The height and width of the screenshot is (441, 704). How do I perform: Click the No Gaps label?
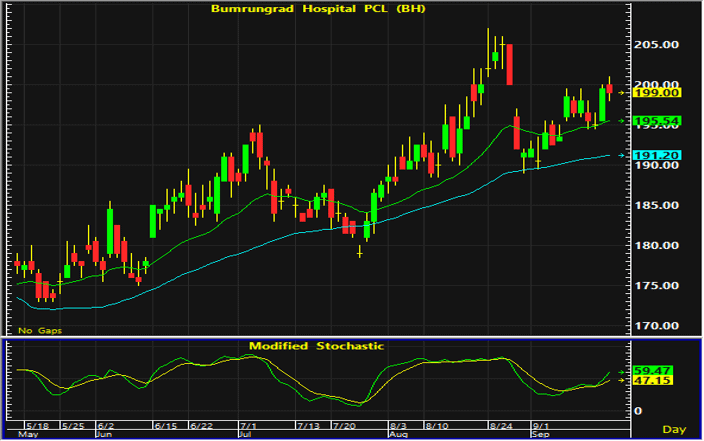(x=40, y=331)
